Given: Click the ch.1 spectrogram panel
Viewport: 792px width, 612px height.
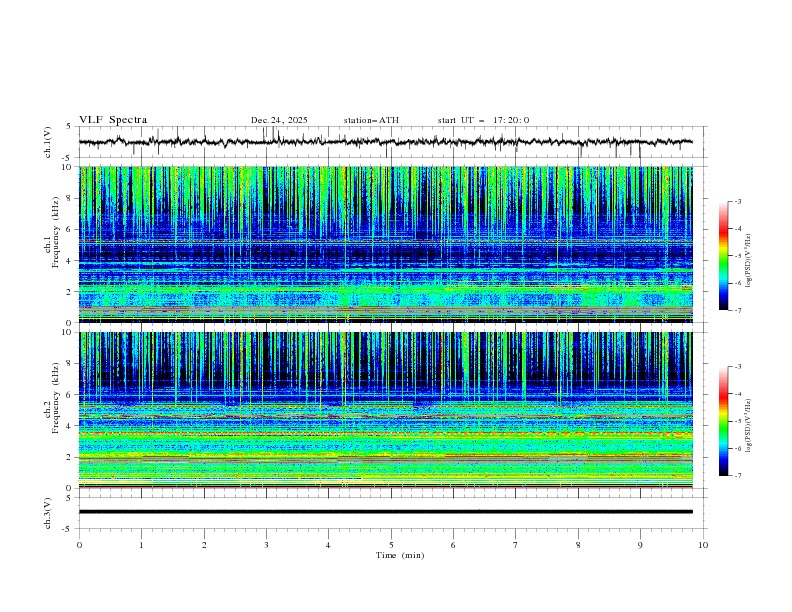Looking at the screenshot, I should tap(386, 244).
